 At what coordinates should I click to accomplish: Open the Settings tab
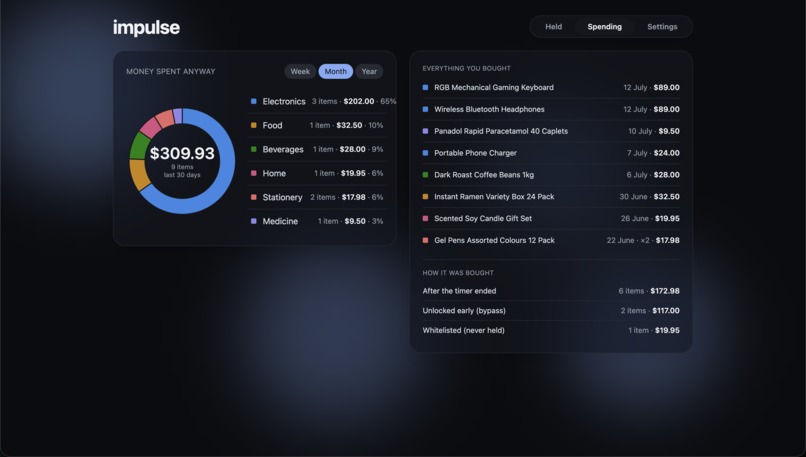(x=662, y=27)
